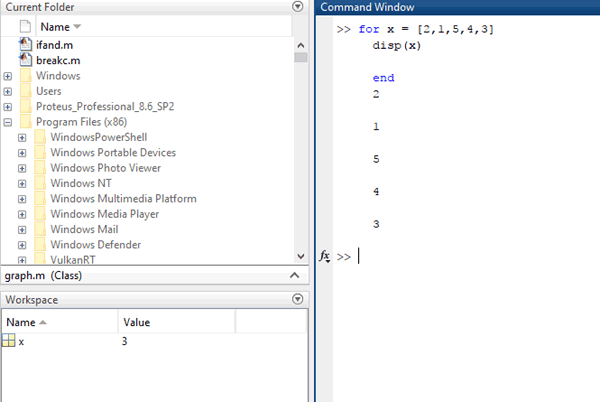The width and height of the screenshot is (600, 402).
Task: Click the Users folder icon
Action: point(26,91)
